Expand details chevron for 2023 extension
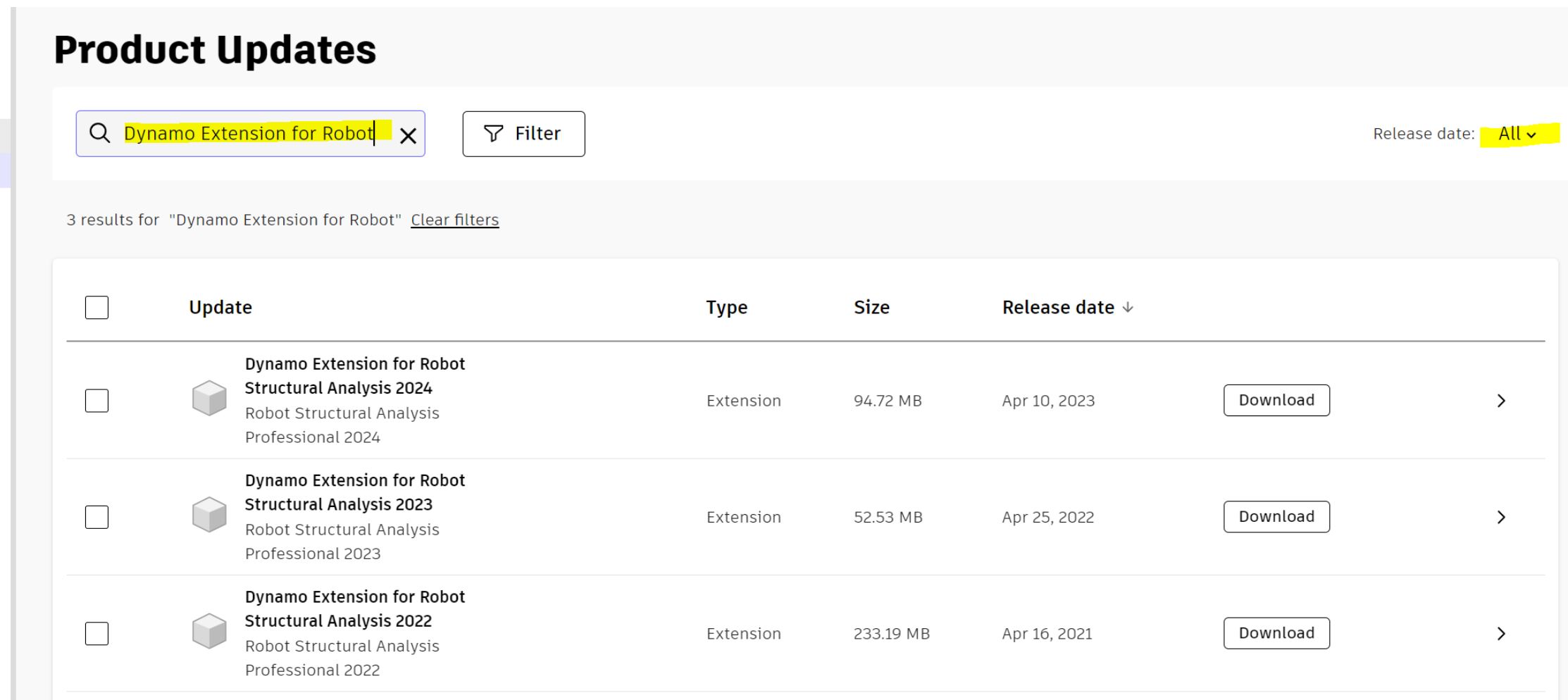This screenshot has height=700, width=1568. click(1501, 518)
